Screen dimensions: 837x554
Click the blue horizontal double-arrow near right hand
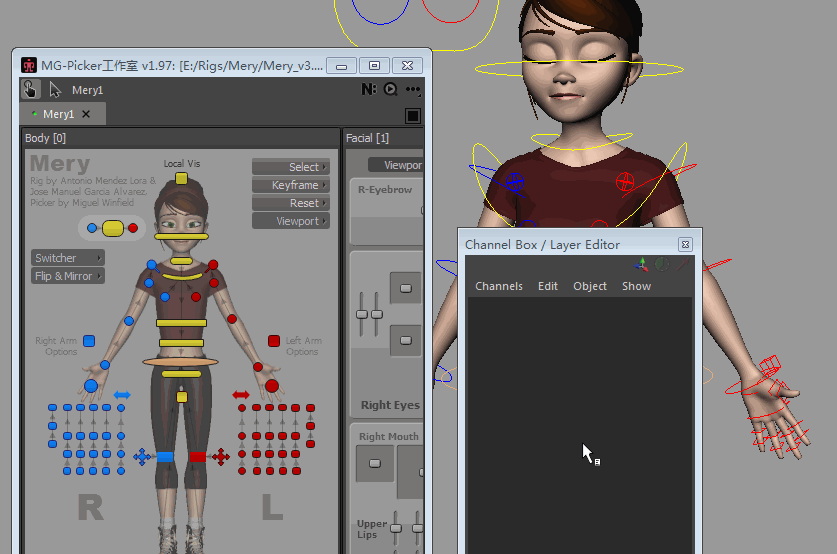tap(122, 395)
